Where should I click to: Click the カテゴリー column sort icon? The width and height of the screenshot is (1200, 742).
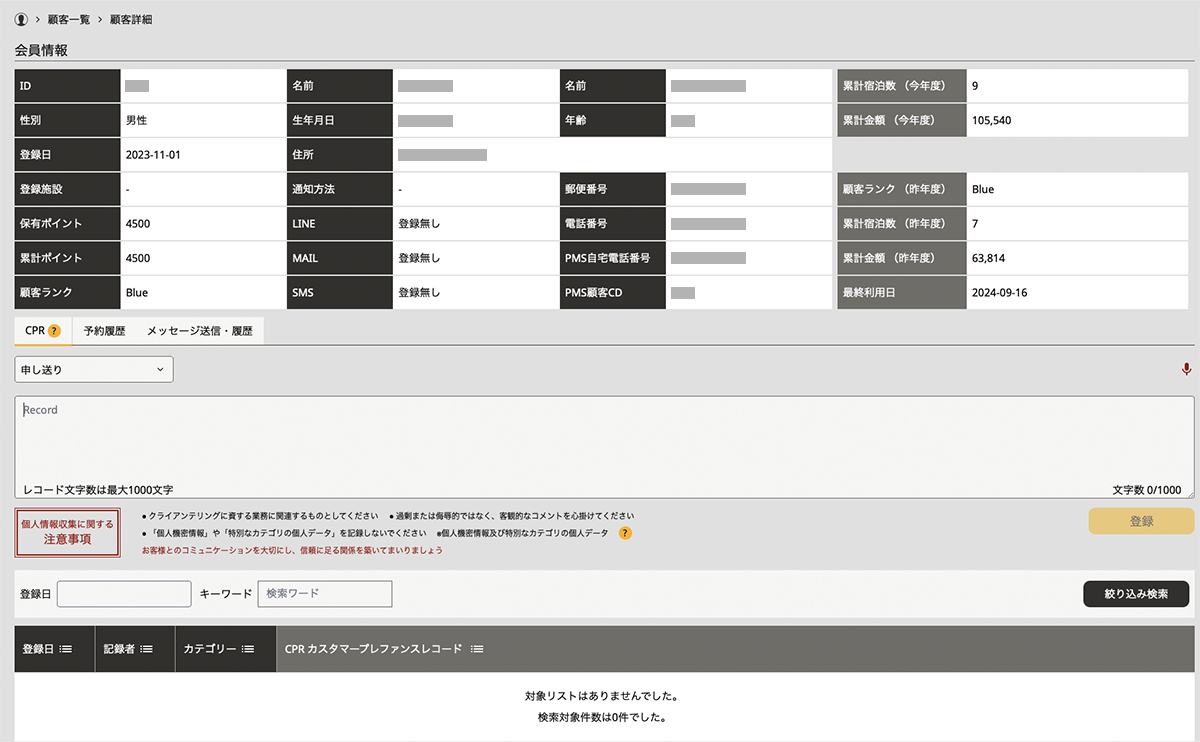(248, 649)
